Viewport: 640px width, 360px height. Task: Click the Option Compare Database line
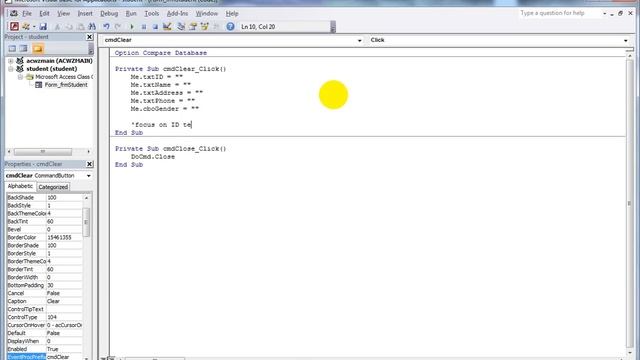point(161,53)
